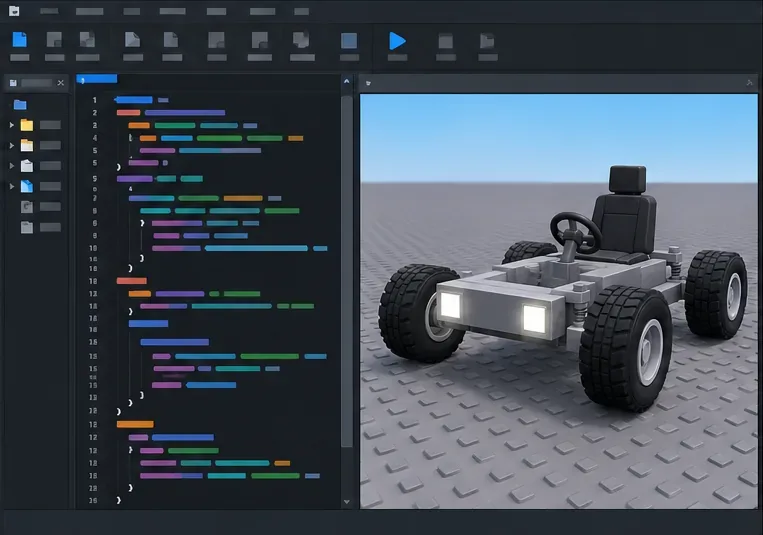Open the second item in the top menu bar
The height and width of the screenshot is (535, 763).
click(90, 11)
